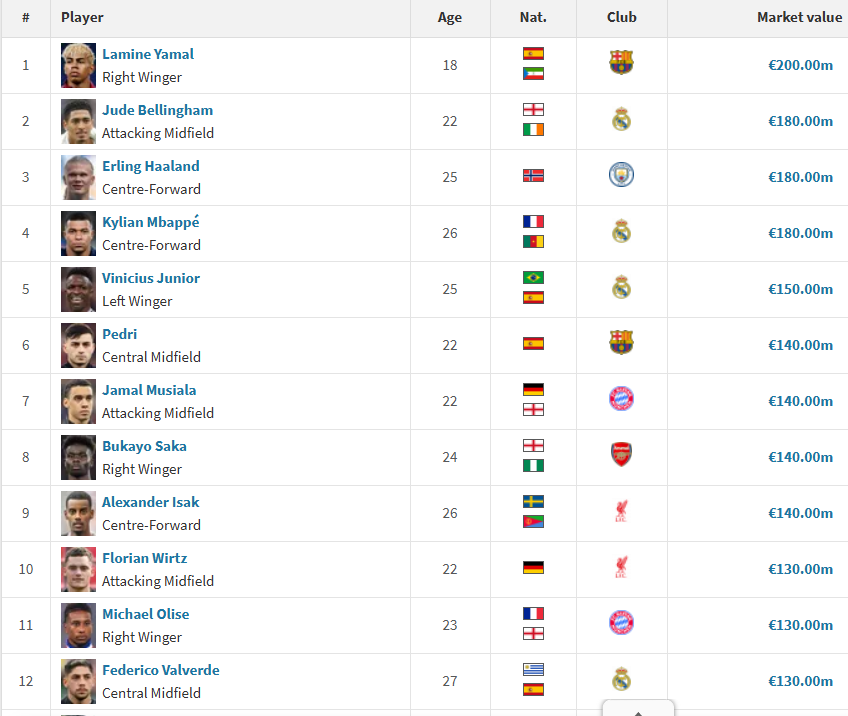The width and height of the screenshot is (848, 716).
Task: Click the Real Madrid crest beside Jude Bellingham
Action: coord(621,120)
